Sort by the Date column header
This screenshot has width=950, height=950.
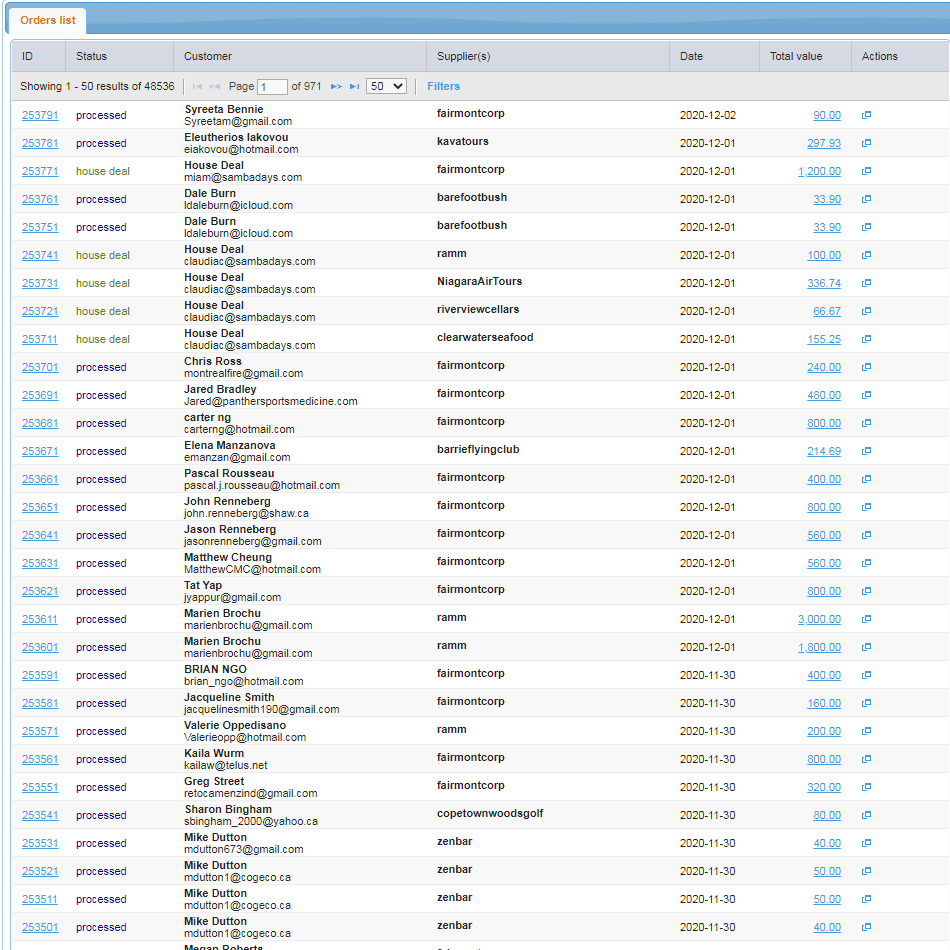[691, 56]
